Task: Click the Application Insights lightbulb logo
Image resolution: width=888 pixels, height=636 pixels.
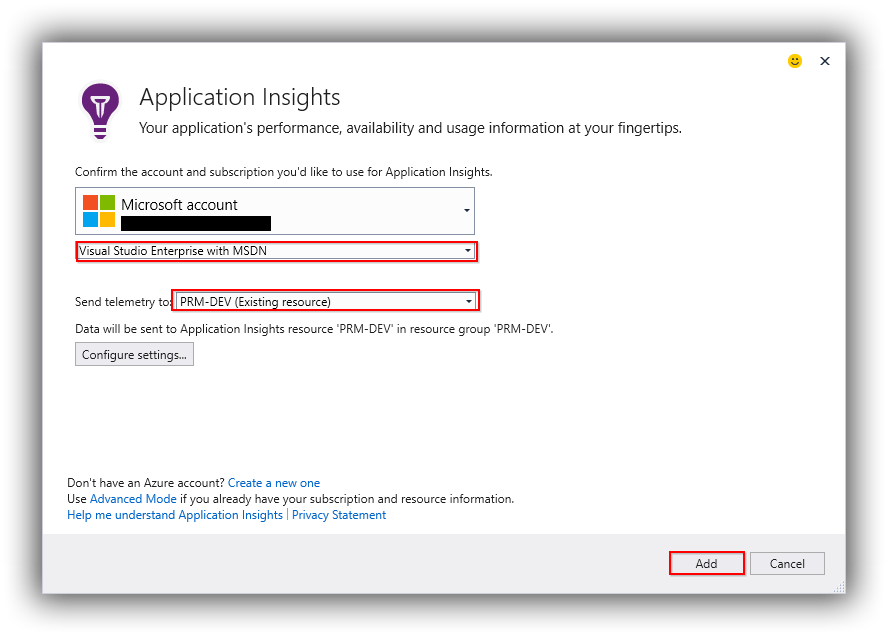Action: 100,111
